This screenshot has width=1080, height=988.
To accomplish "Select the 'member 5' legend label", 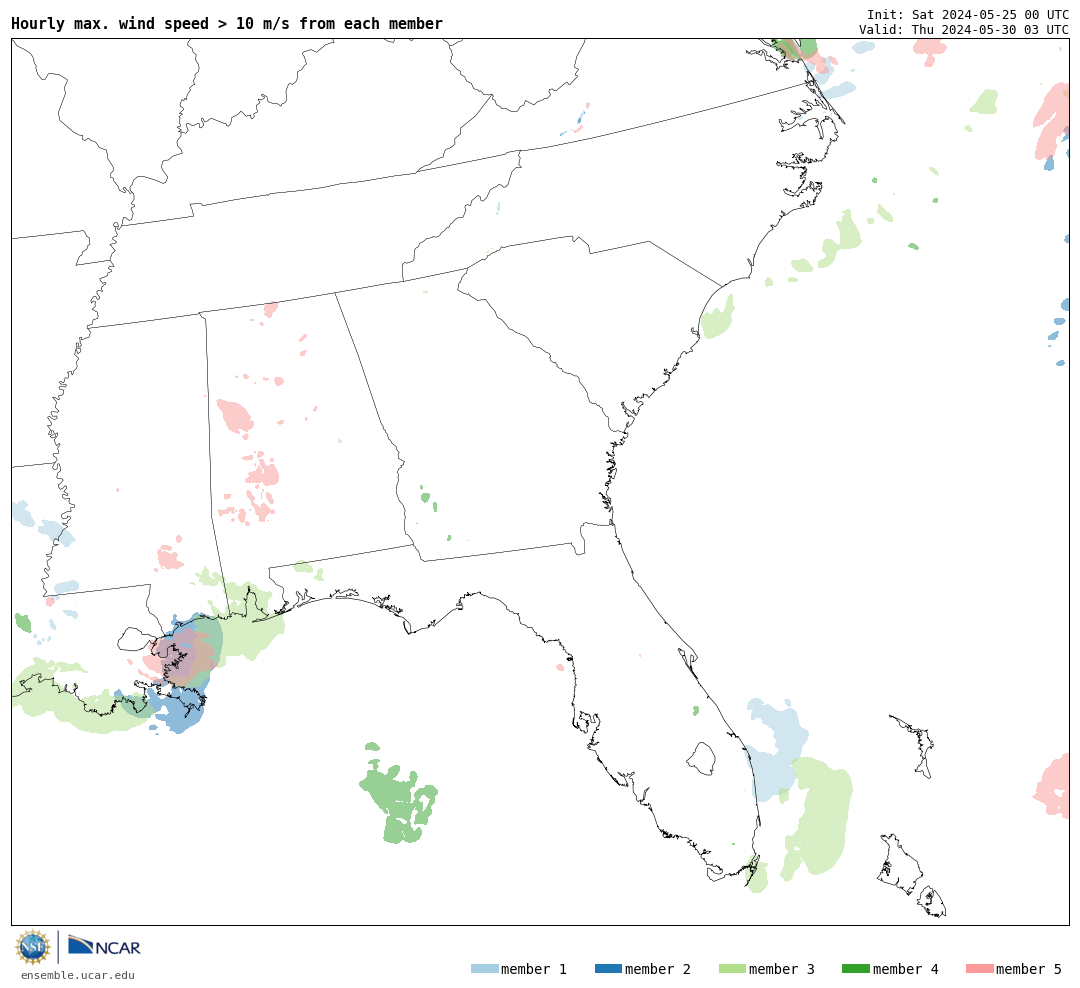I will click(1029, 969).
